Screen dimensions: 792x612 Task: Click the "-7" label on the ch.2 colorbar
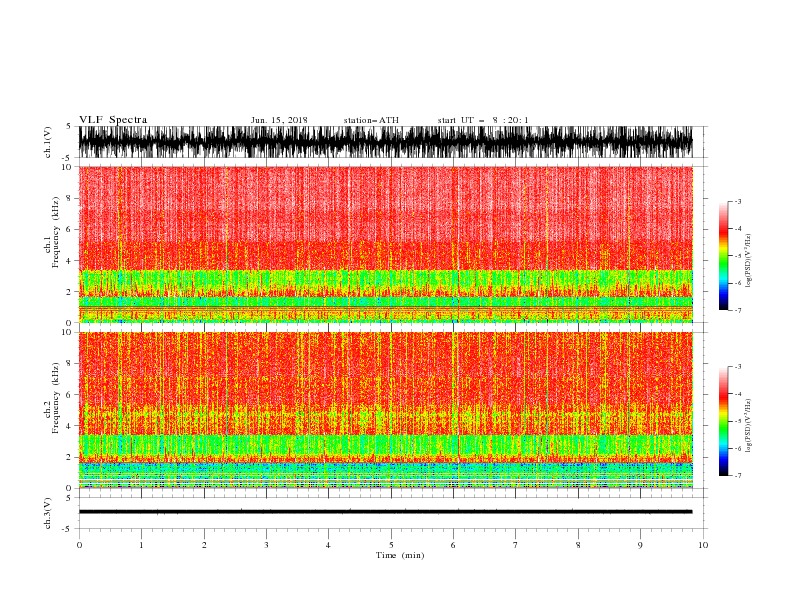pos(738,476)
